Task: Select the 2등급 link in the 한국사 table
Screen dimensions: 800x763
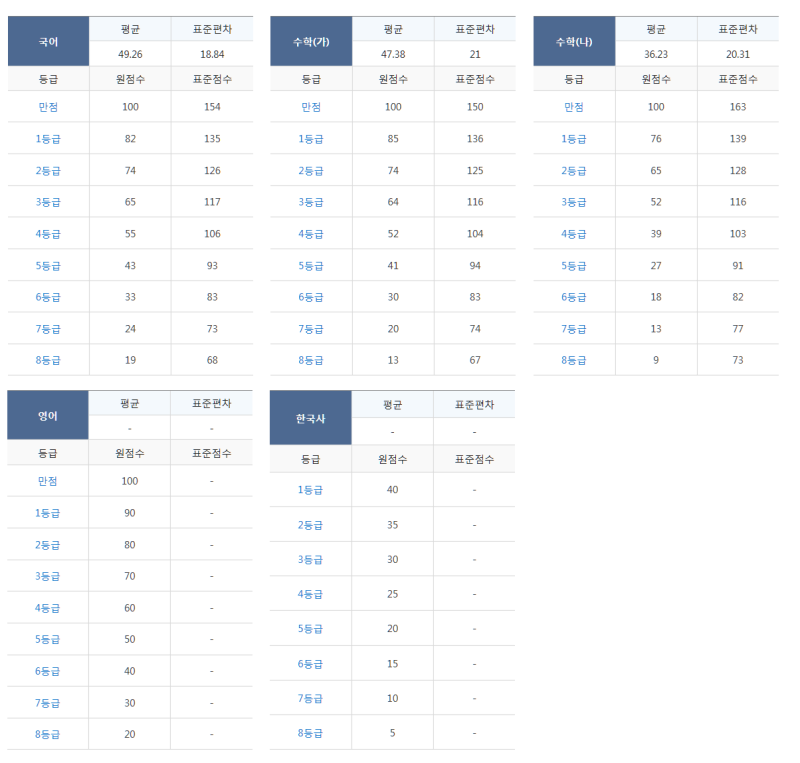Action: pyautogui.click(x=310, y=525)
